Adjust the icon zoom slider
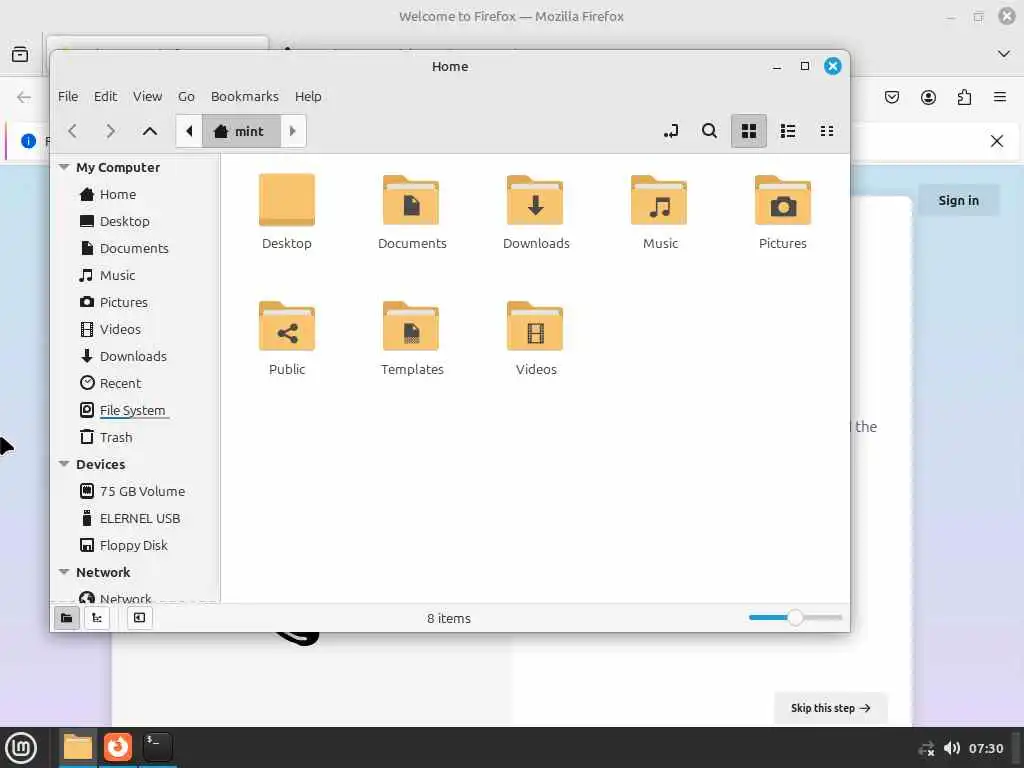 795,617
